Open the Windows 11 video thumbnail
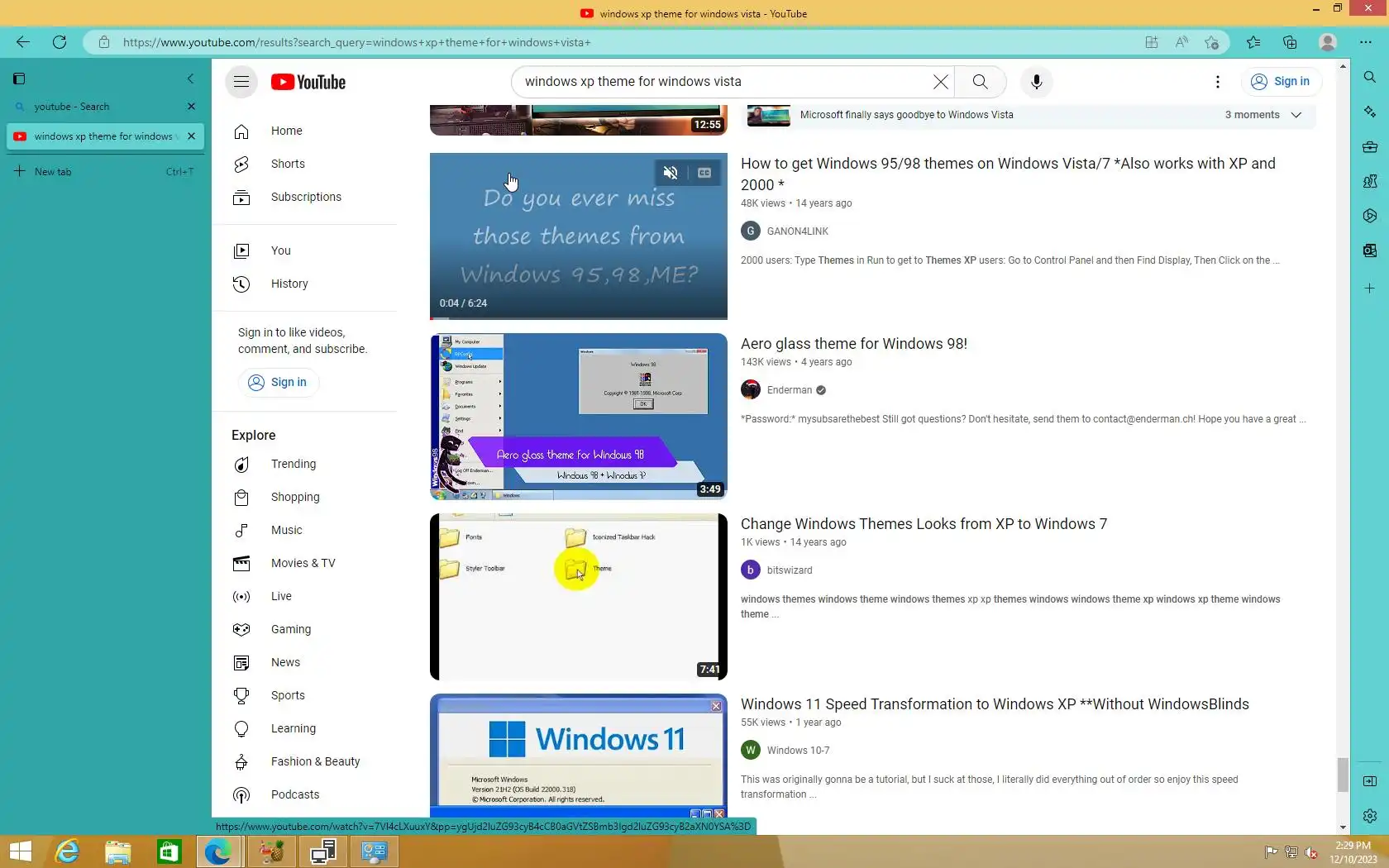 coord(579,756)
